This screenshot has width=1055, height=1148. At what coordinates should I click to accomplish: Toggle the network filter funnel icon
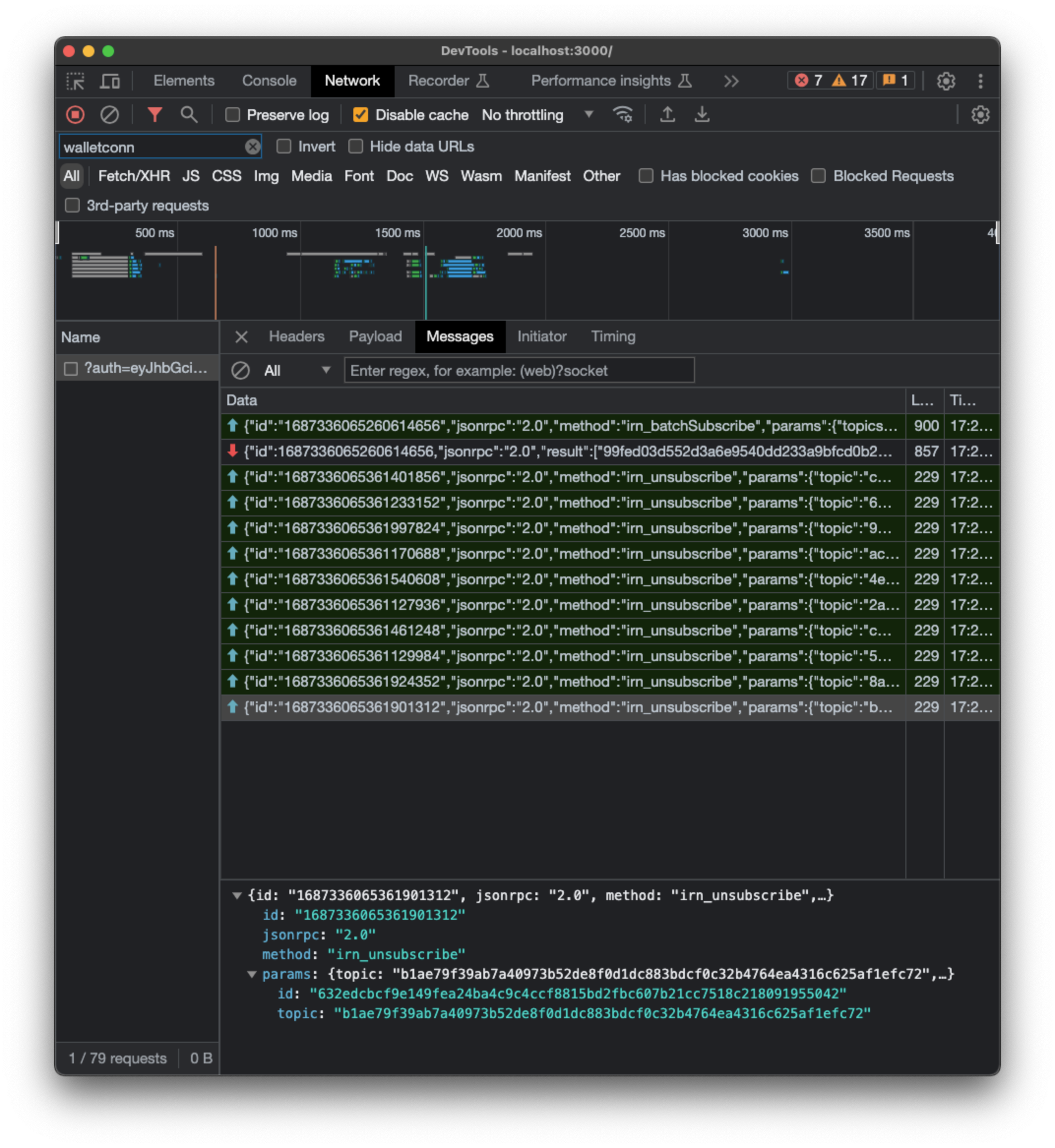pos(155,115)
